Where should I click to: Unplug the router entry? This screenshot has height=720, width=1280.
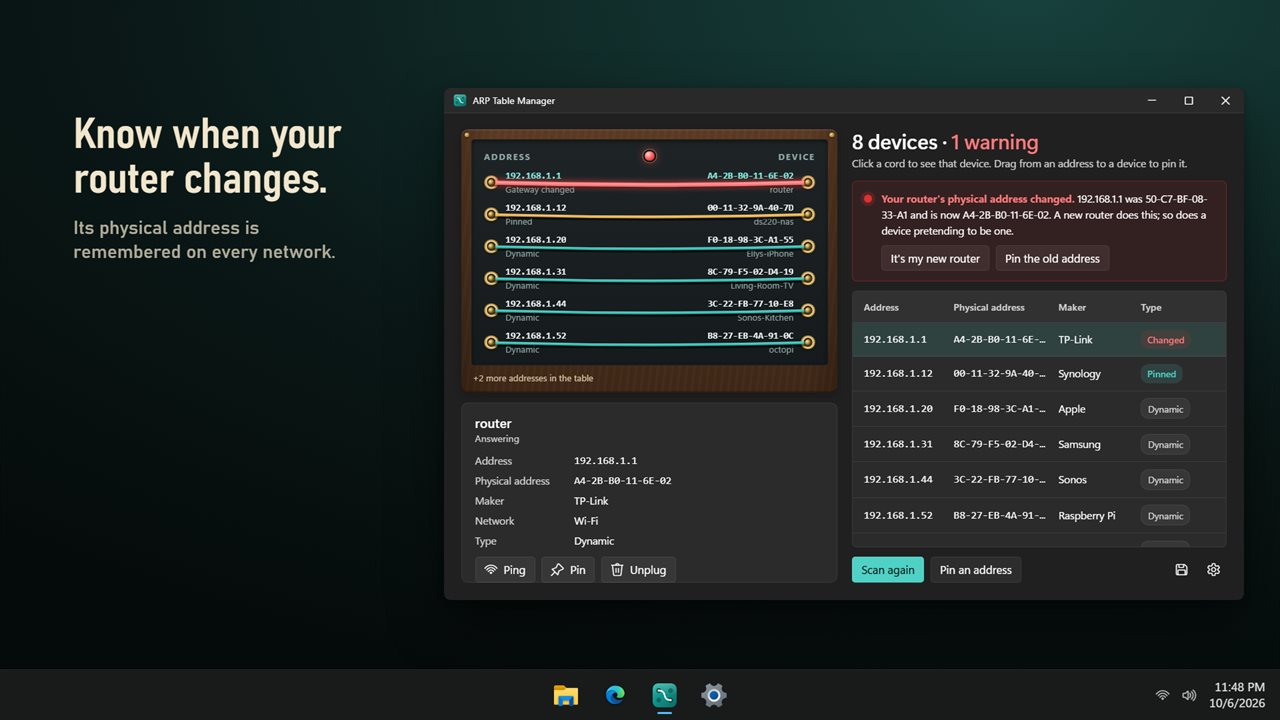click(638, 570)
